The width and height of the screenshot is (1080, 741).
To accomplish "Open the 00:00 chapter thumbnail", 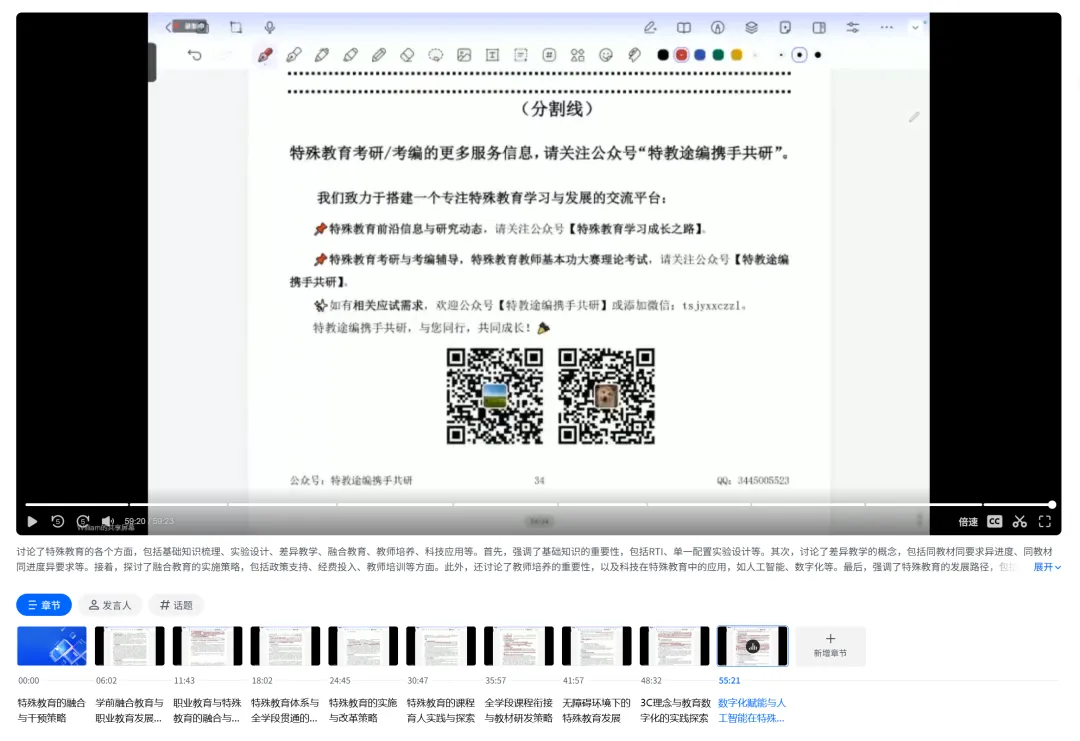I will click(x=52, y=645).
